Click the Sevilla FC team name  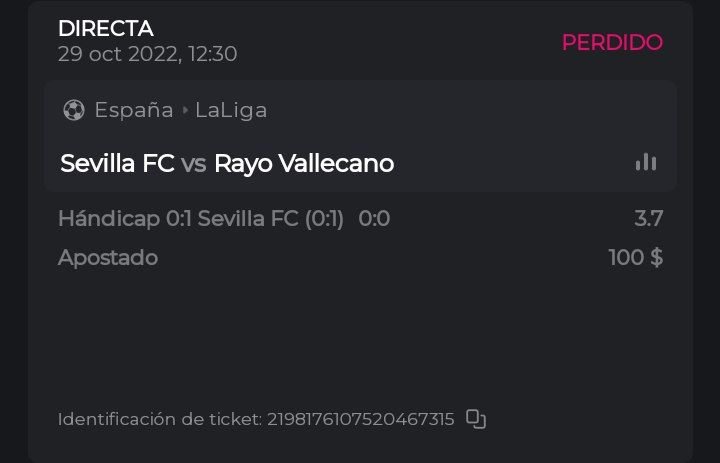click(x=117, y=163)
